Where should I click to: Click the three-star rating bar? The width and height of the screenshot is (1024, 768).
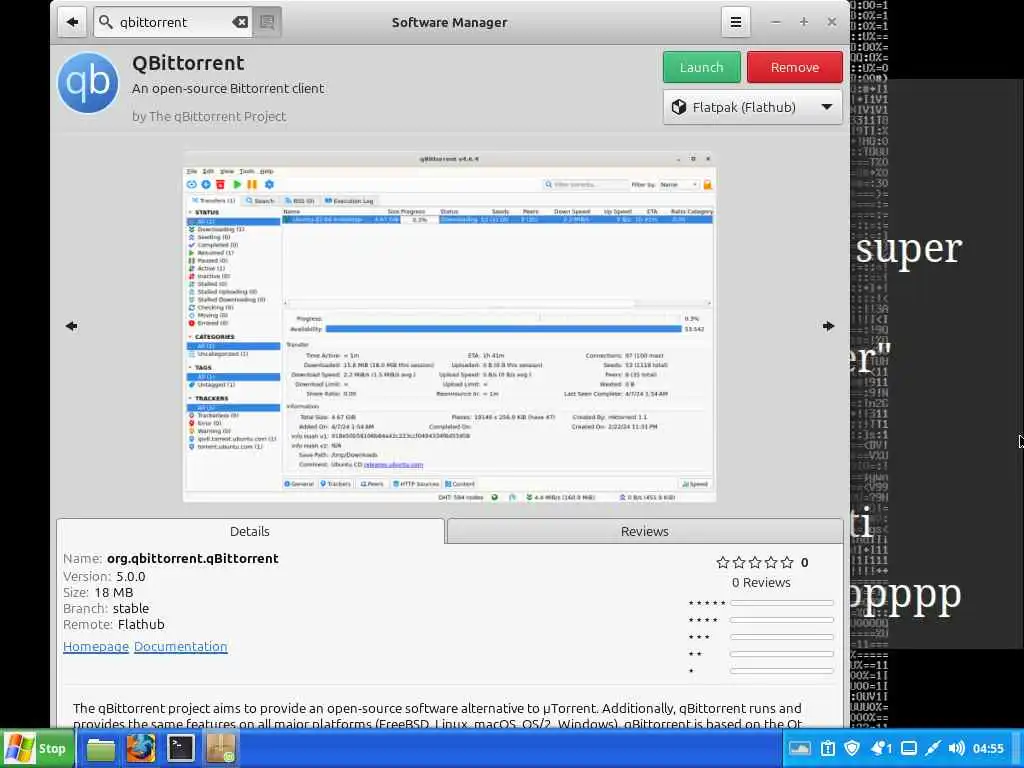782,637
